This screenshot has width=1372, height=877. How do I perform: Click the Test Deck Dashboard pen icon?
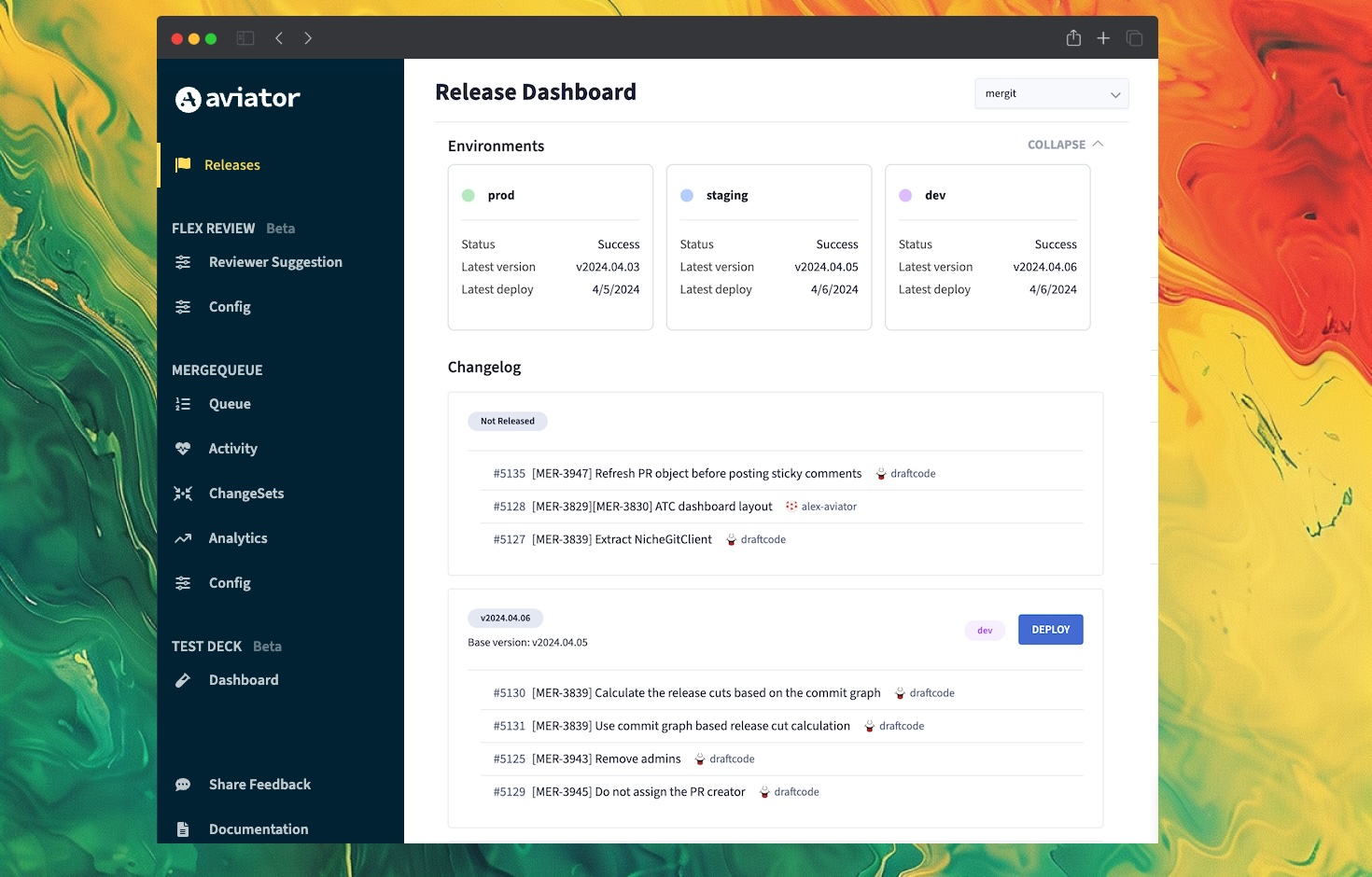click(x=183, y=680)
